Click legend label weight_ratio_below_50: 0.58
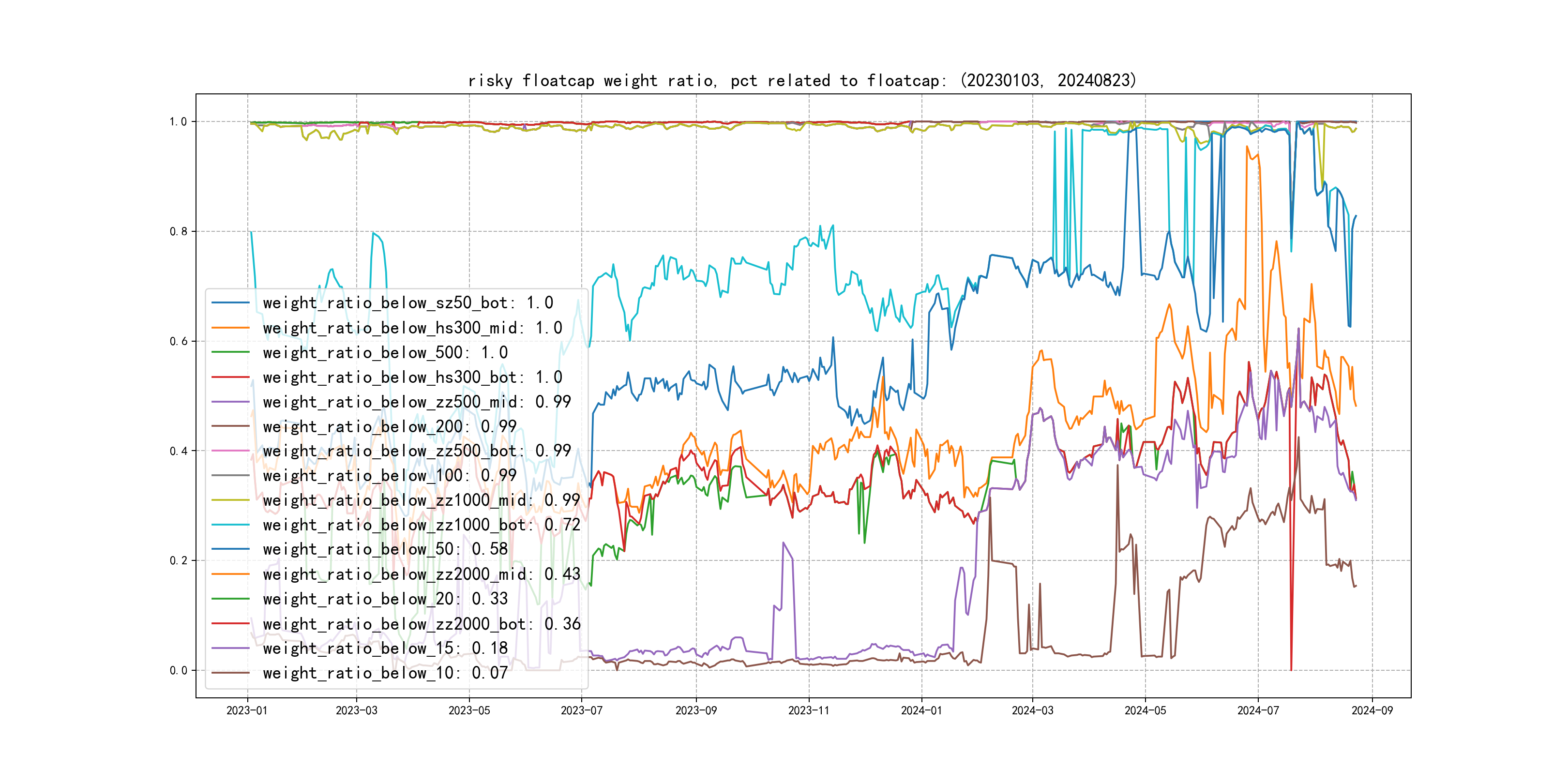 (x=385, y=549)
